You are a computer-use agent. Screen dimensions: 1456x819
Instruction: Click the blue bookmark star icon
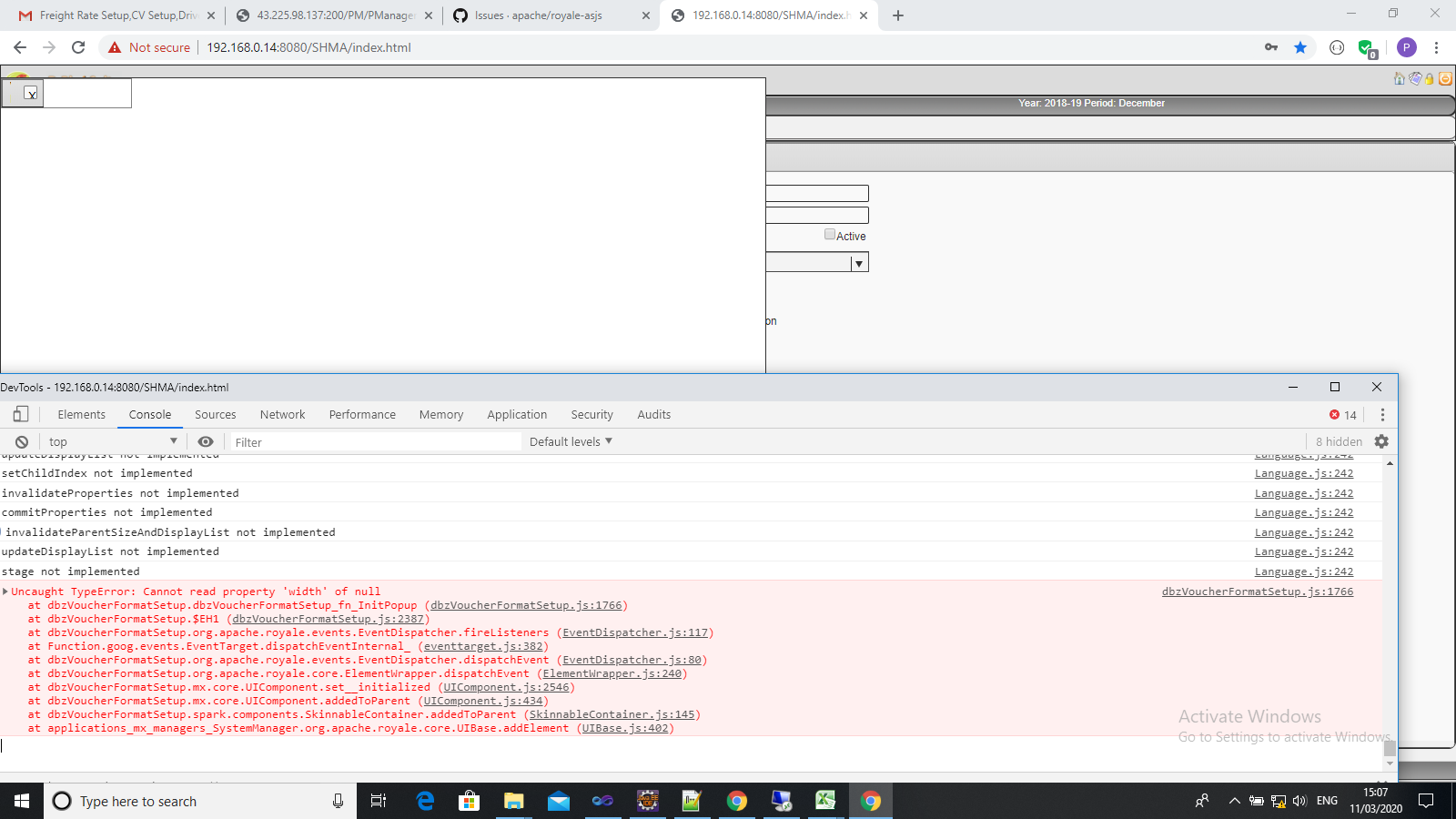coord(1300,47)
